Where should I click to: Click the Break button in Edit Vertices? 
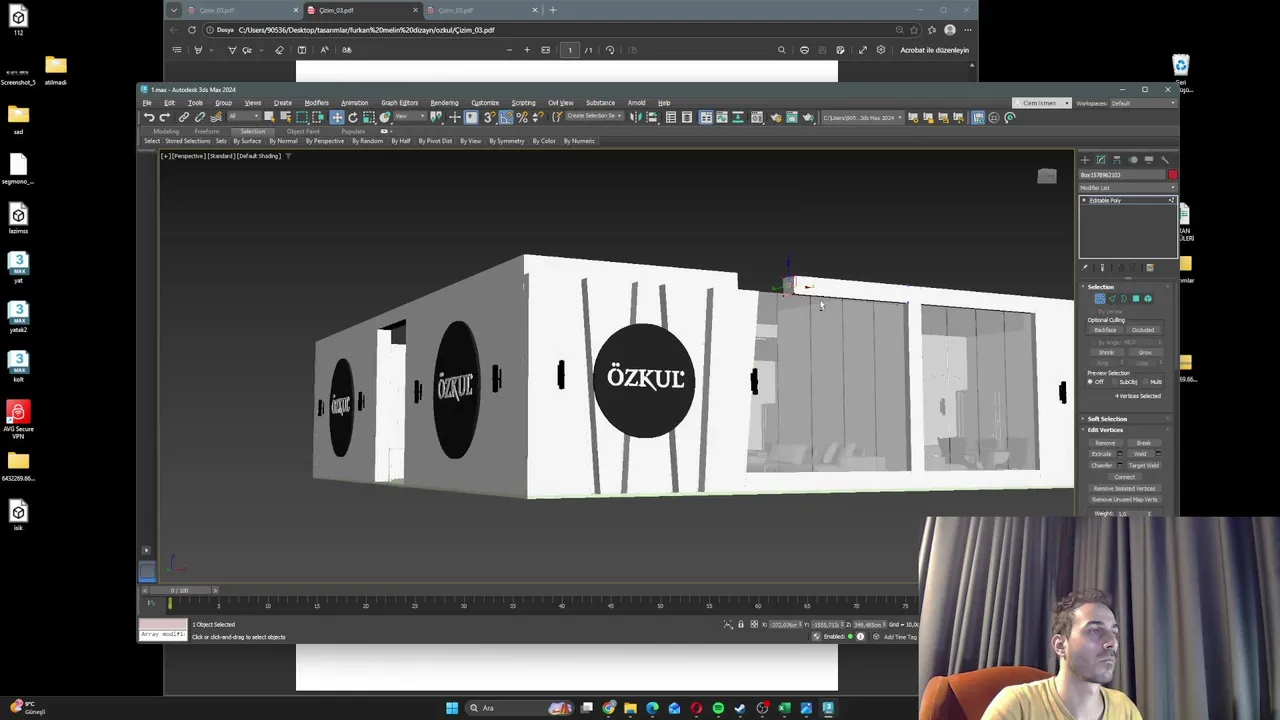[1144, 443]
